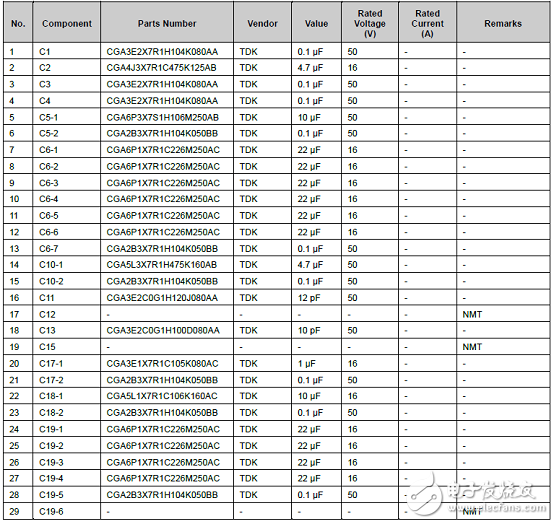
Task: Select component cell C19-5
Action: click(x=67, y=495)
